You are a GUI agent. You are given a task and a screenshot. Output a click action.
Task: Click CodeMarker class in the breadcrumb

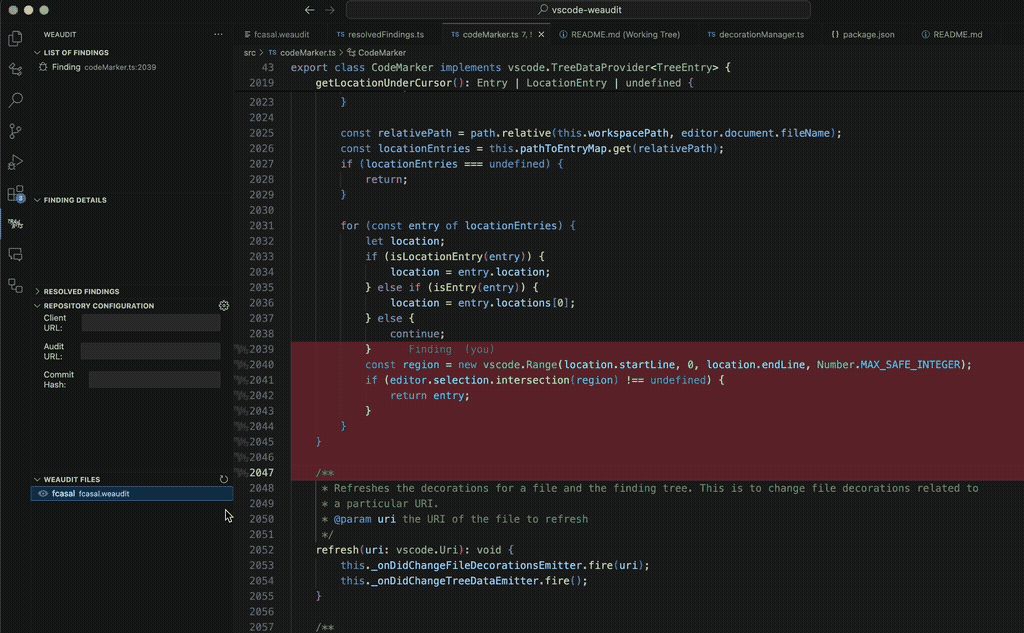click(x=381, y=53)
